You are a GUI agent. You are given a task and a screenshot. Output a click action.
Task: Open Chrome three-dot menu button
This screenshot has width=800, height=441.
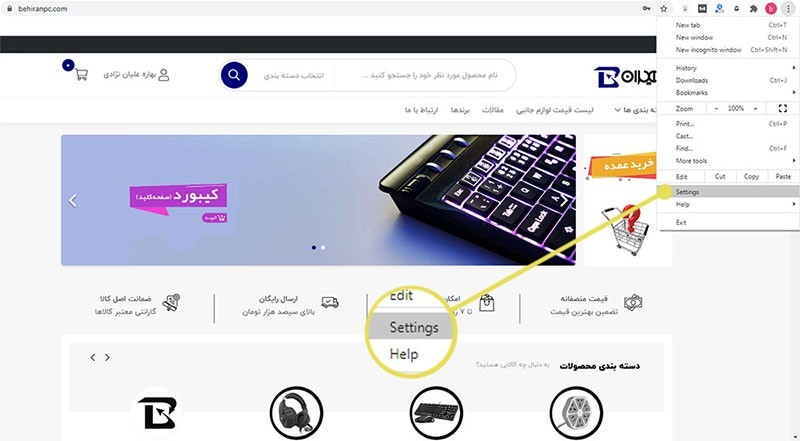point(788,9)
